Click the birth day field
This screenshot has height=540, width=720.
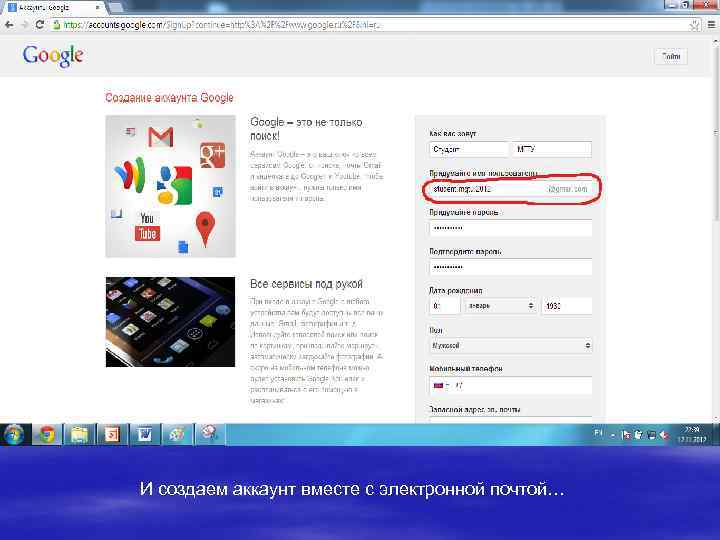[x=444, y=306]
